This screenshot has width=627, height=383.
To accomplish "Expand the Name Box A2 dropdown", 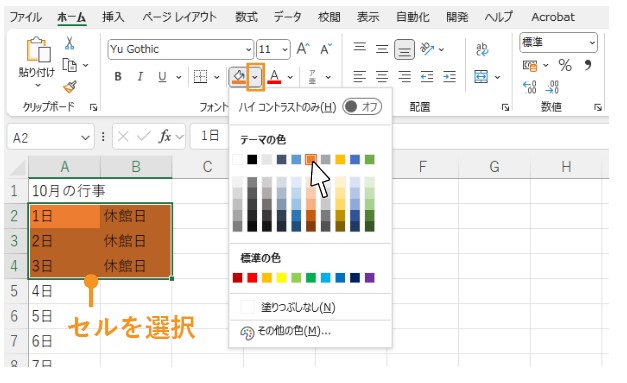I will click(85, 138).
